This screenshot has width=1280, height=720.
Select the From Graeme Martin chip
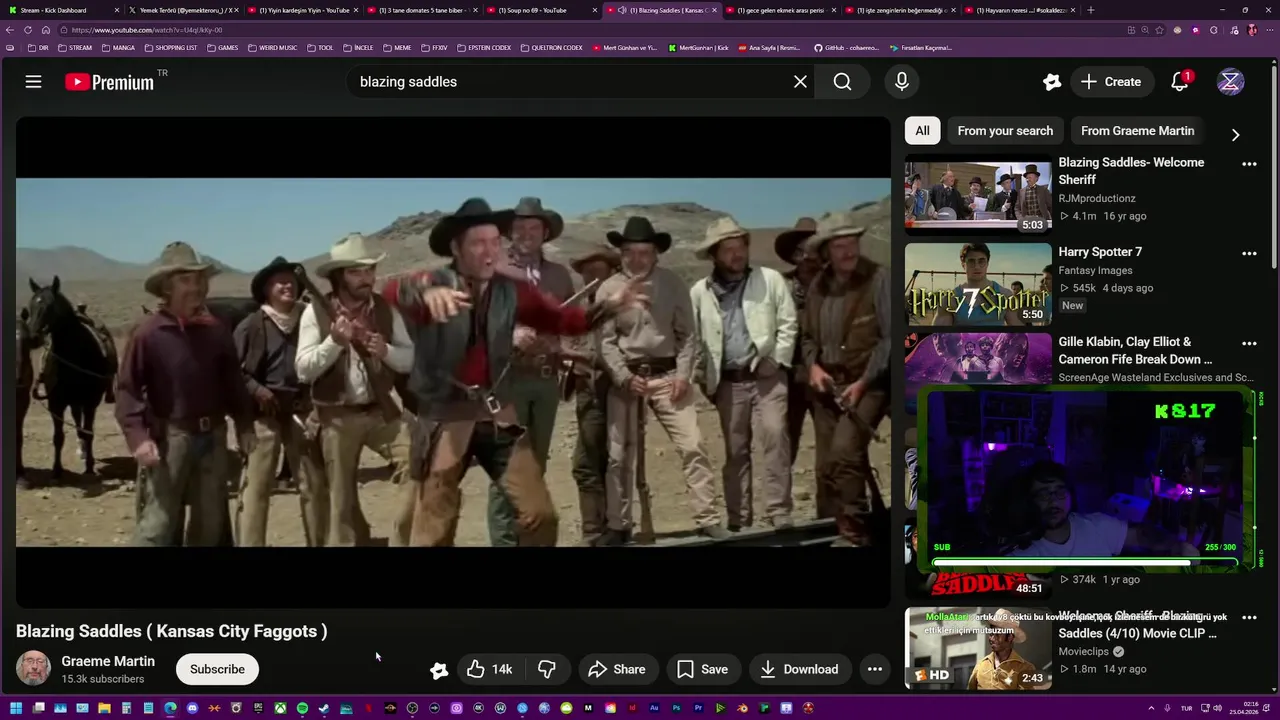click(x=1137, y=131)
